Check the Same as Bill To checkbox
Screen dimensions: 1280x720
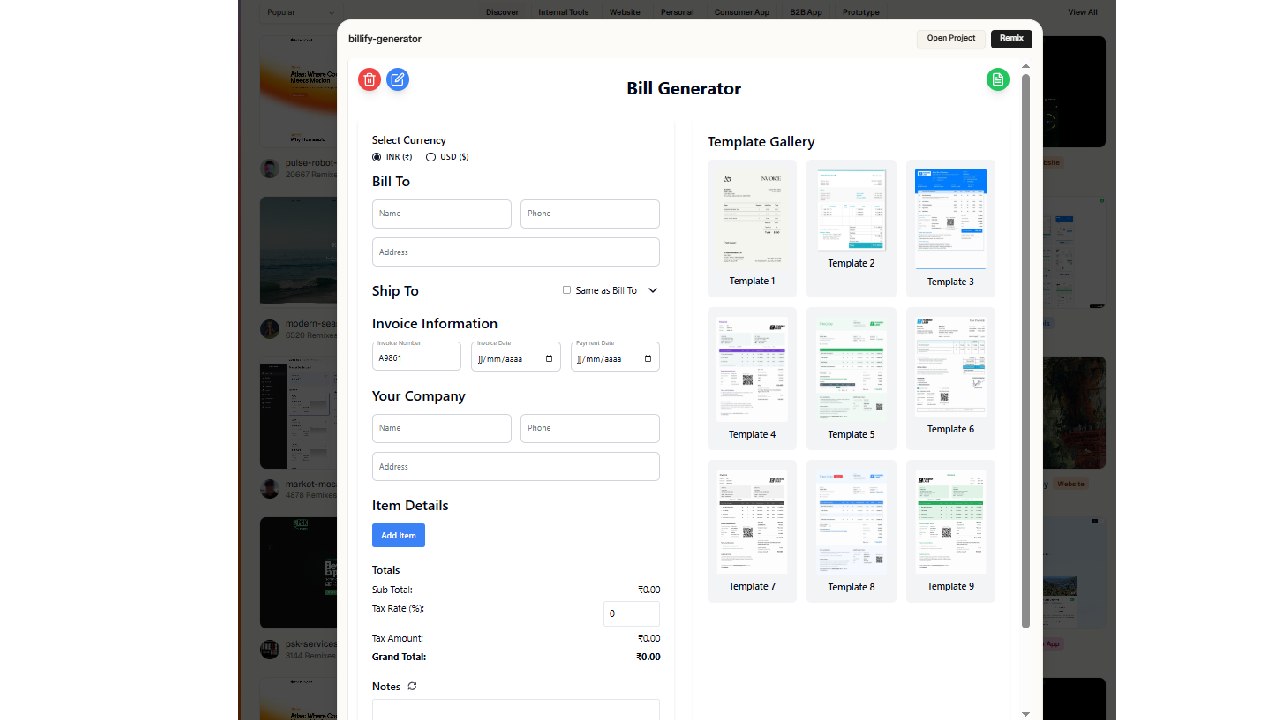coord(567,290)
